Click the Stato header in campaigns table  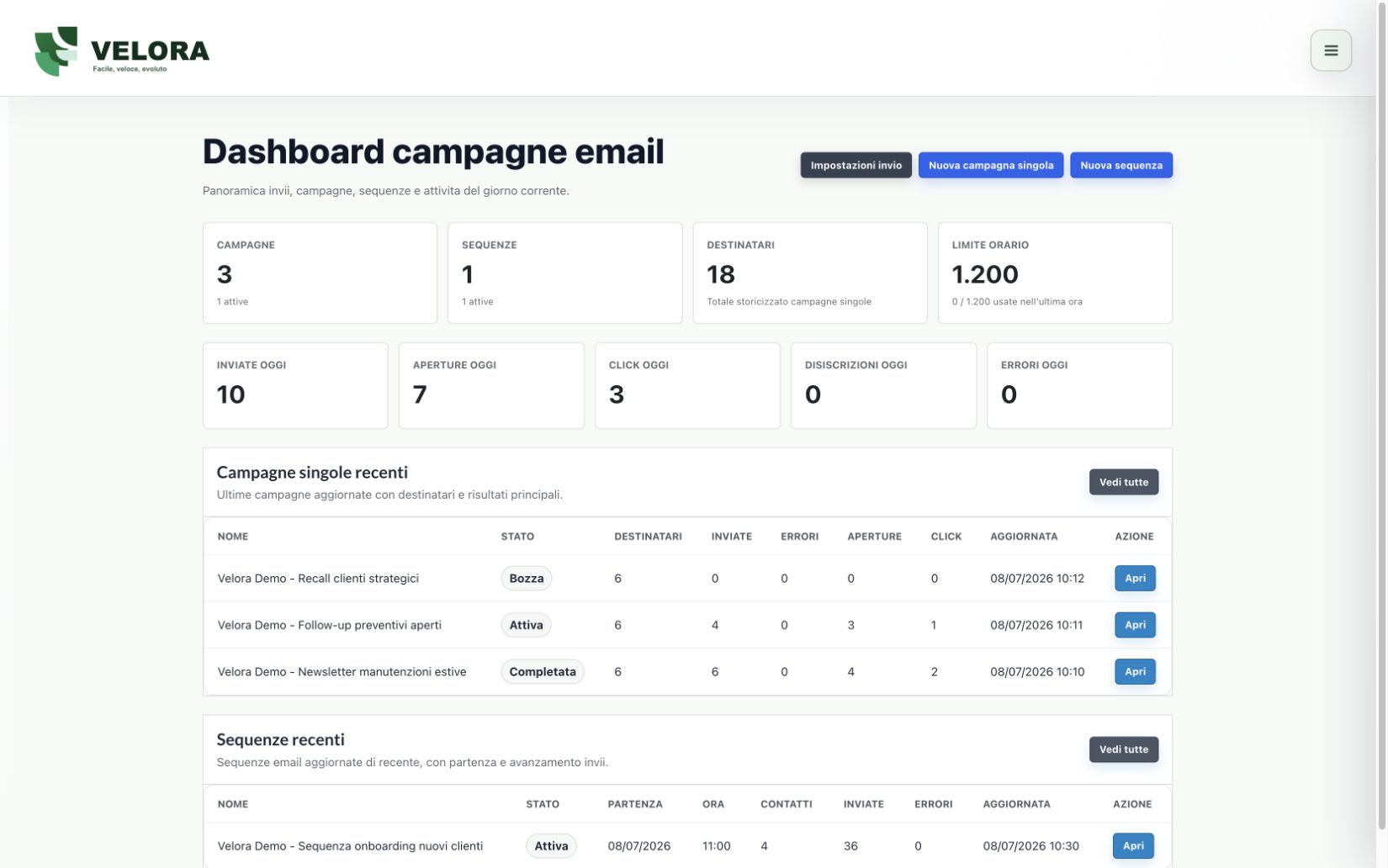(517, 536)
